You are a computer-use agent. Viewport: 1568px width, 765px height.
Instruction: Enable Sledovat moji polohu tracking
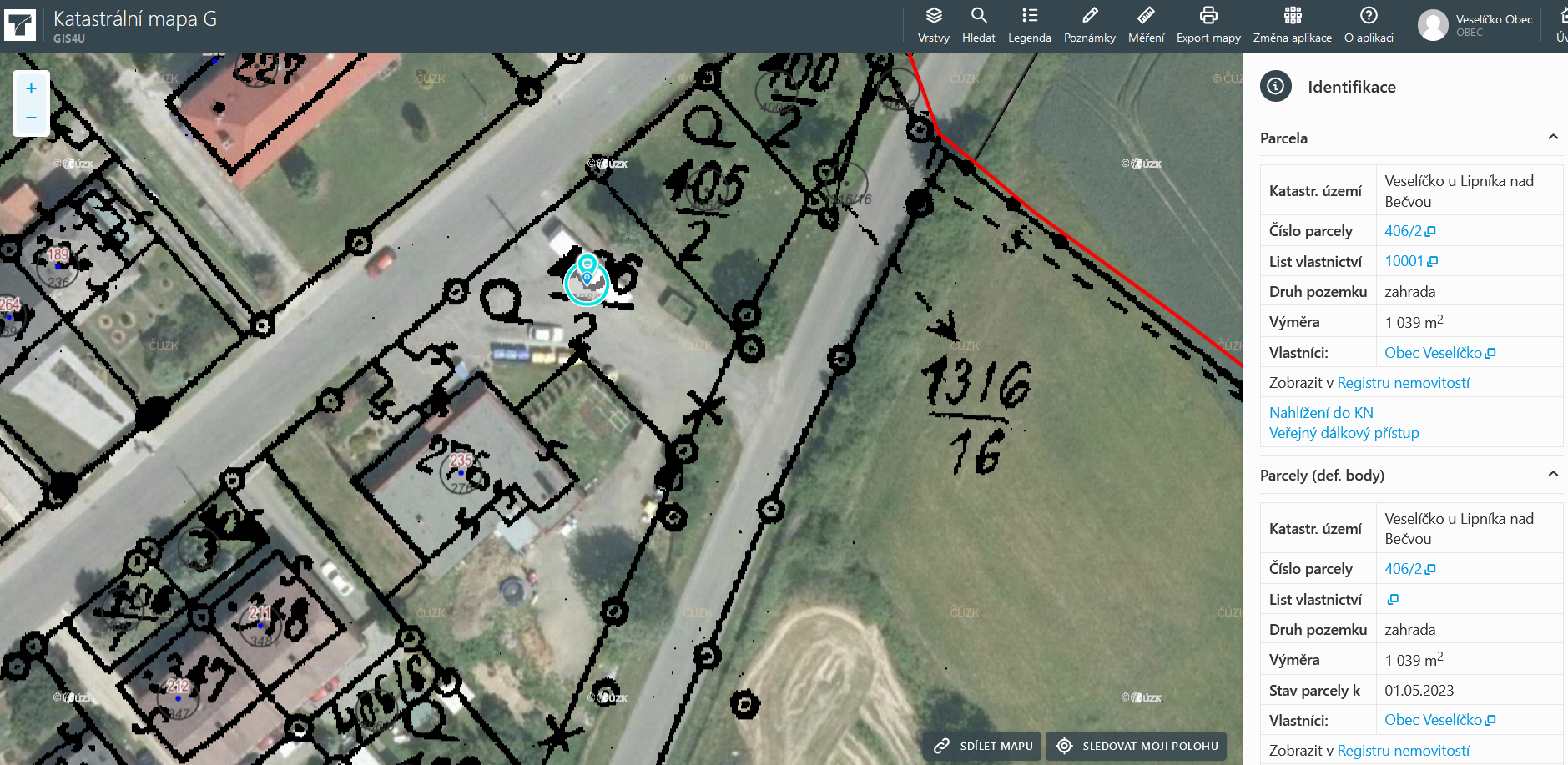click(x=1137, y=746)
